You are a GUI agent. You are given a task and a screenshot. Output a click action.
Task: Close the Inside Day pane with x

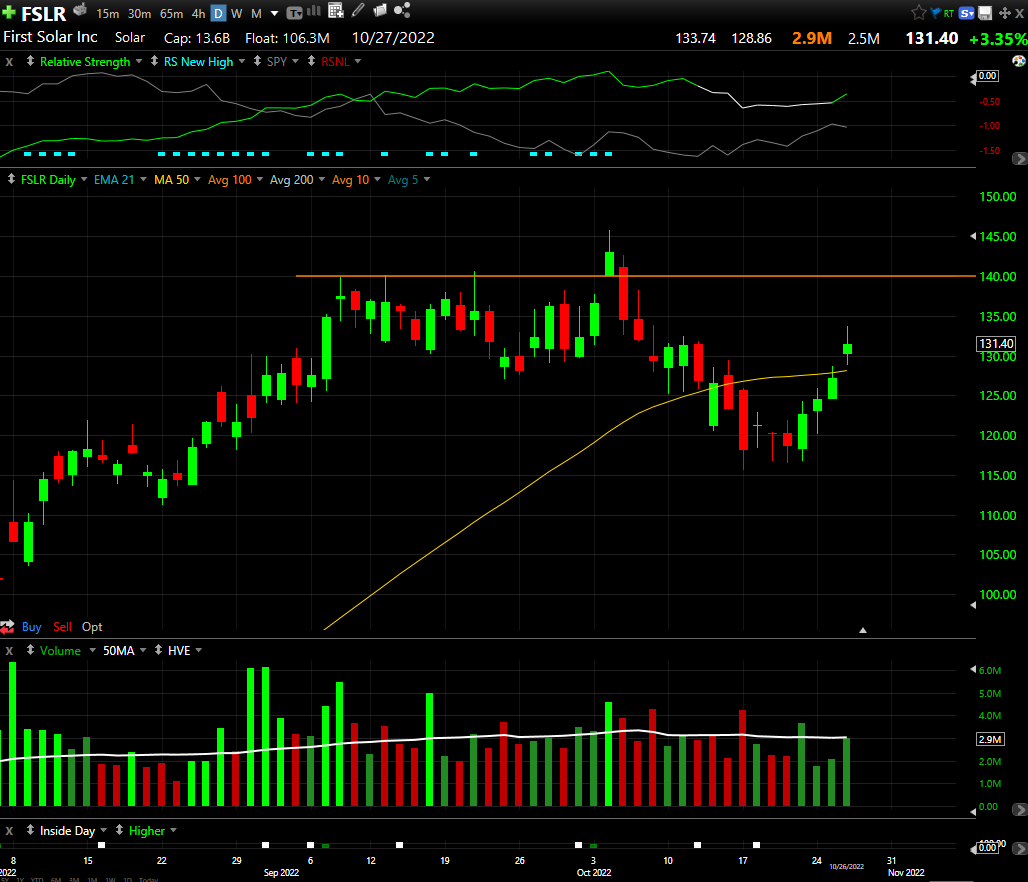[9, 831]
